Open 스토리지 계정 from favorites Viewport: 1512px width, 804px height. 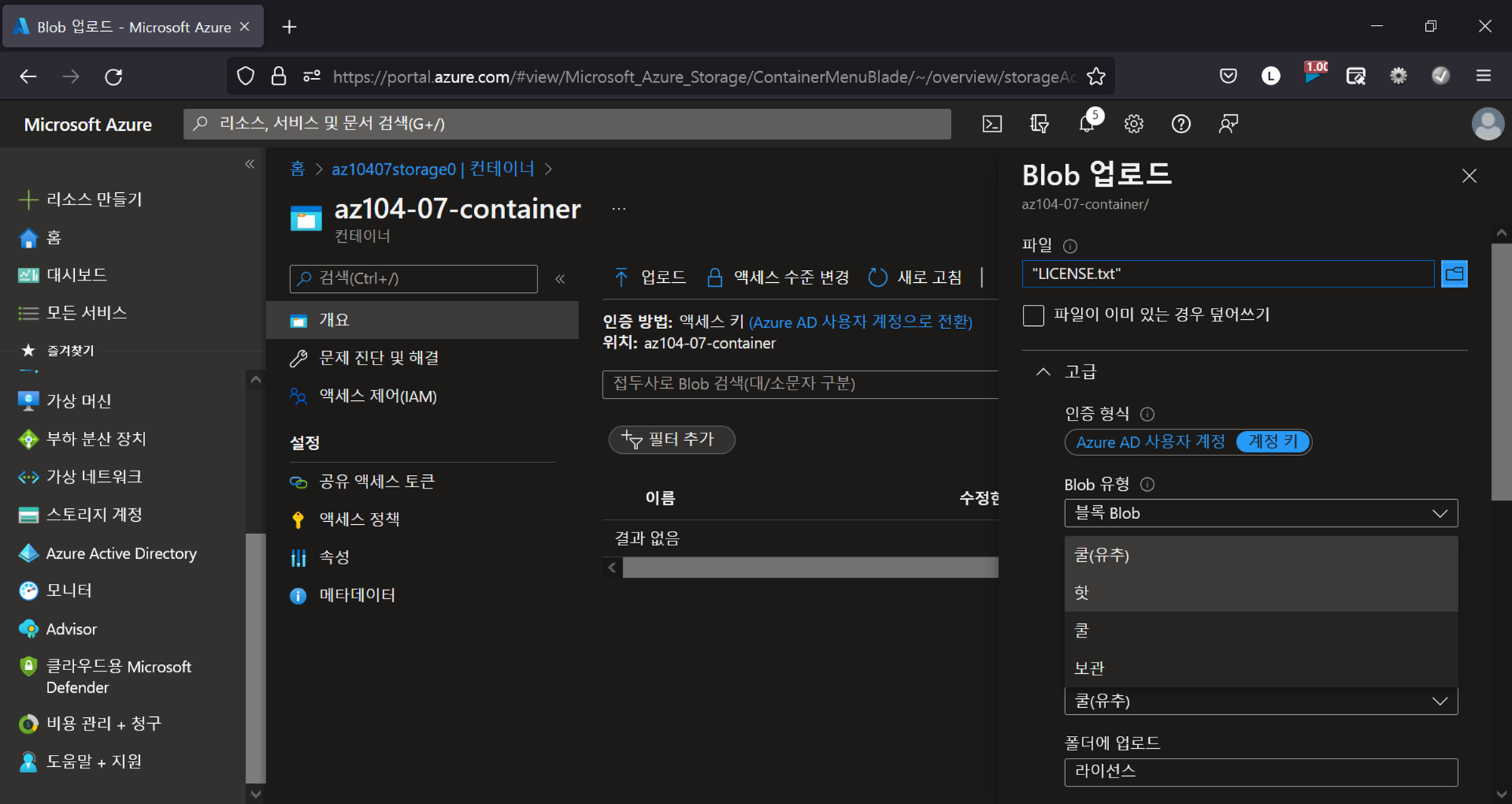click(80, 515)
